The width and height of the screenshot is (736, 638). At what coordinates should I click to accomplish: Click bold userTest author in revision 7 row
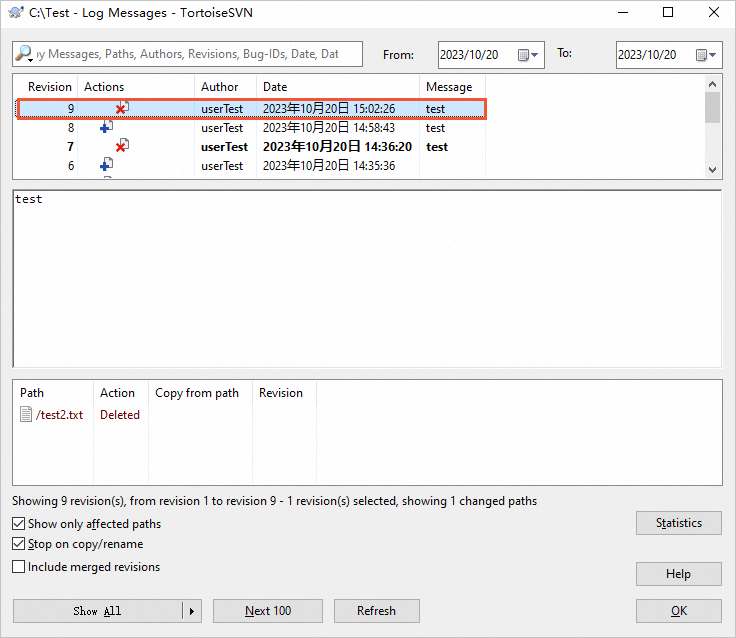(x=224, y=147)
